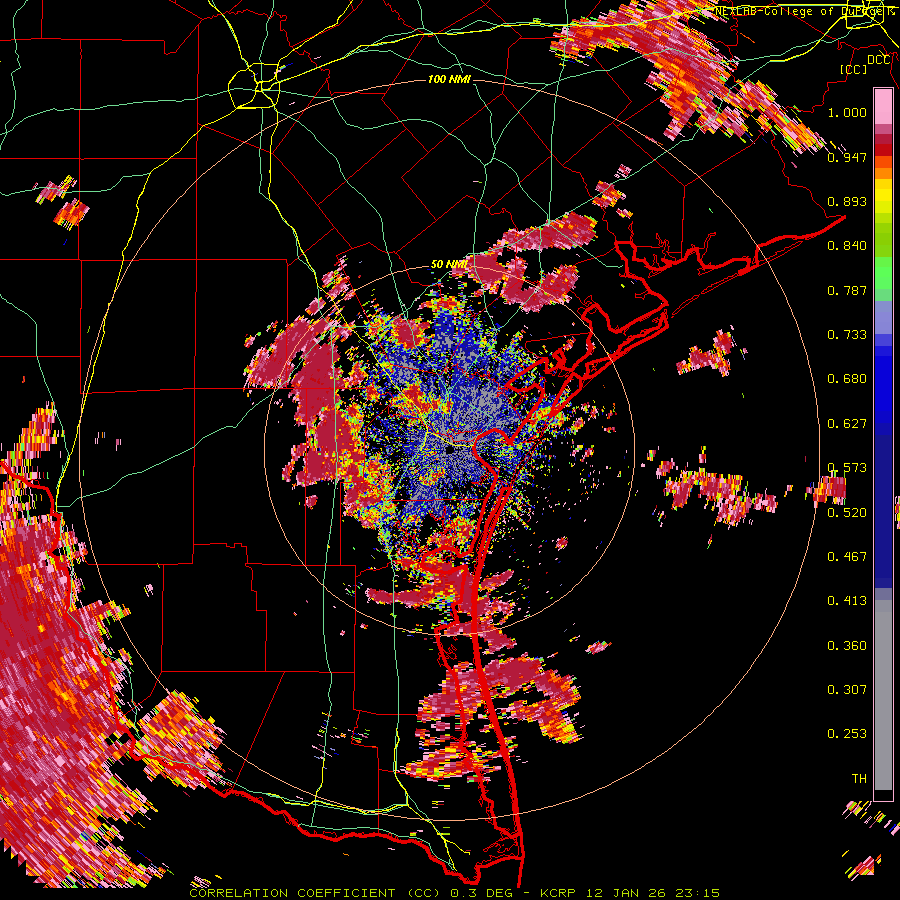Screen dimensions: 900x900
Task: Click the 0.840 legend value
Action: [x=847, y=246]
